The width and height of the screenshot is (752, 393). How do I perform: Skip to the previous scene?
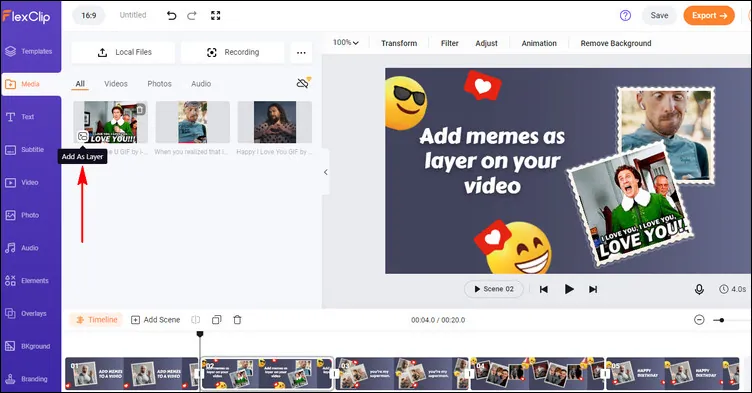coord(543,289)
